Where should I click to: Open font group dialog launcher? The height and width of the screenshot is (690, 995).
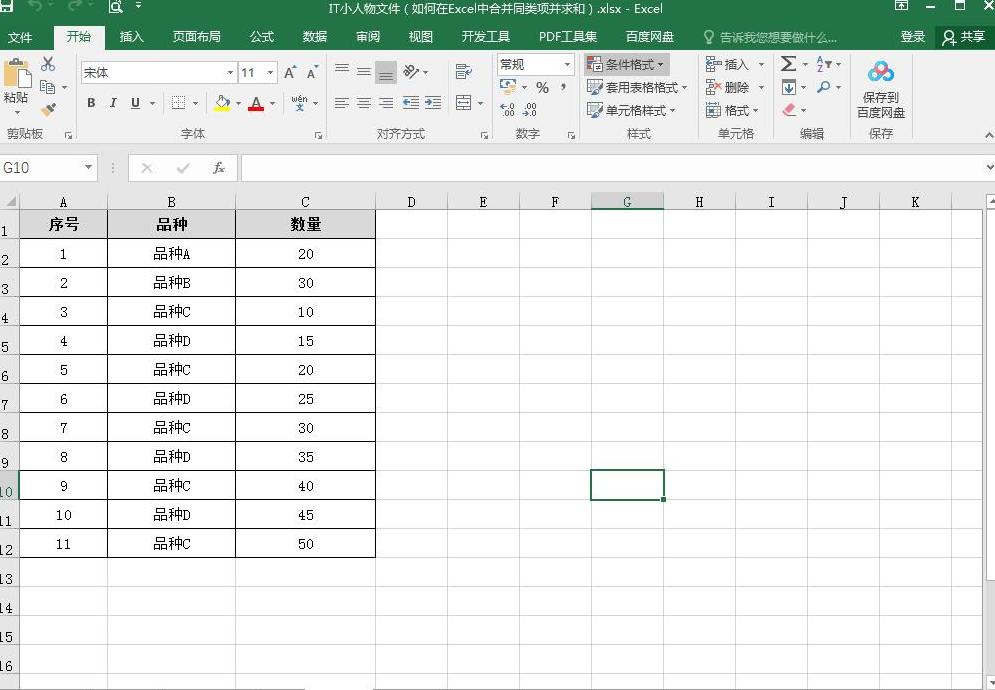(319, 135)
